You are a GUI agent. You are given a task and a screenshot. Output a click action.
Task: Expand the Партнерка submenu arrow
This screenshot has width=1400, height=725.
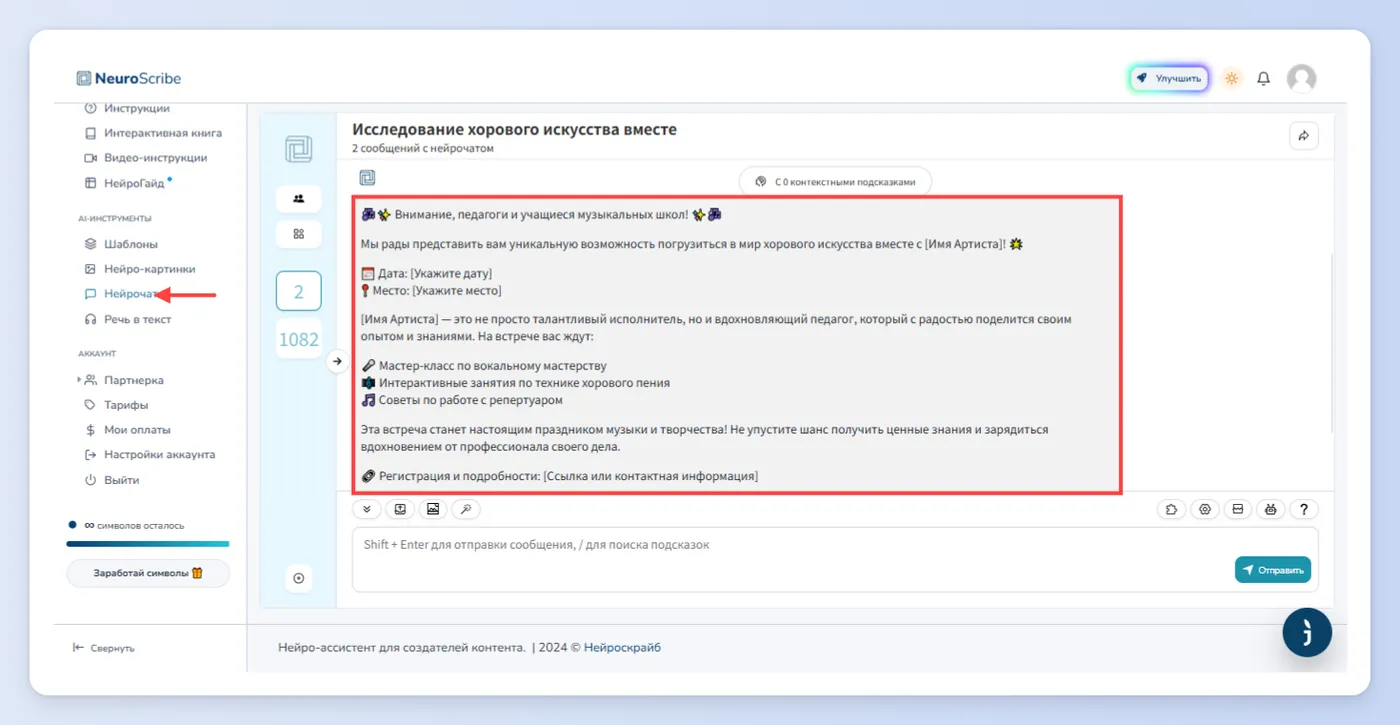79,380
